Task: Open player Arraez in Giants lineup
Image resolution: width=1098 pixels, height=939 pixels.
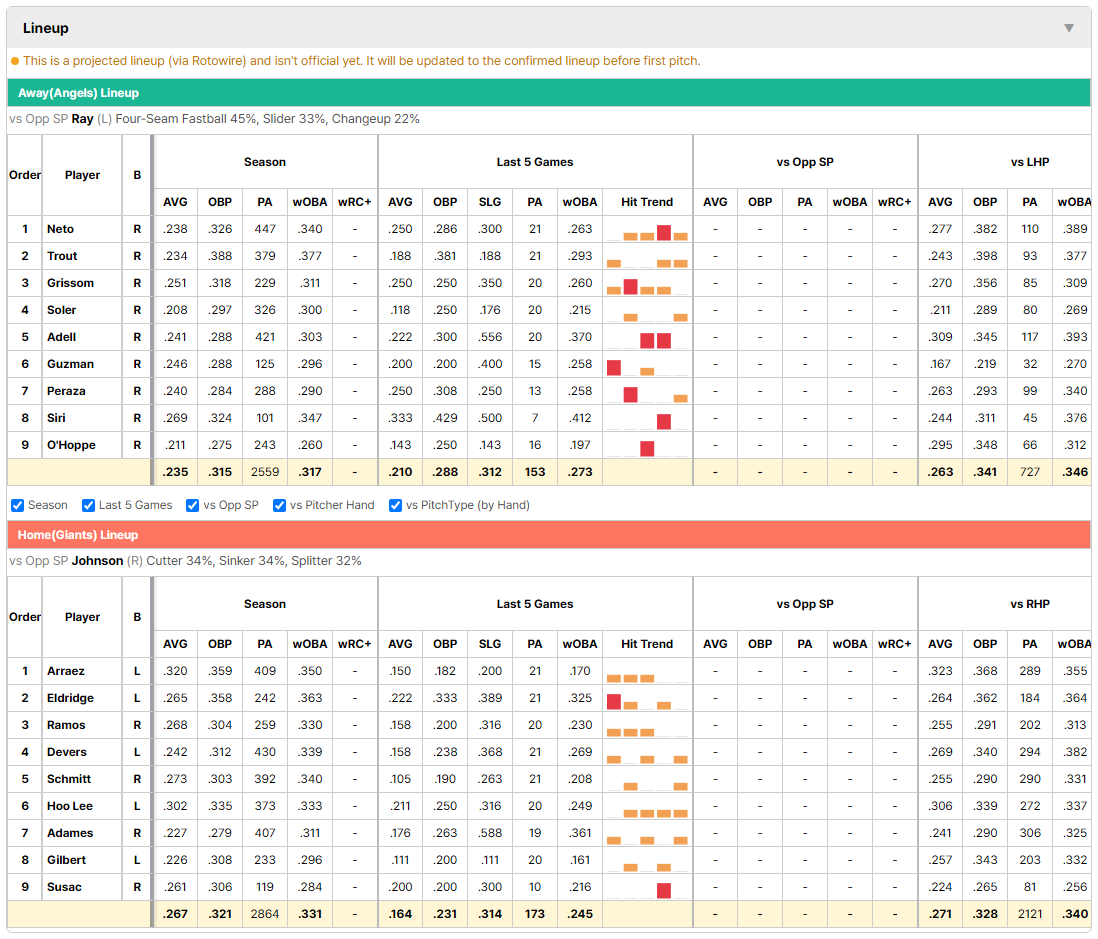Action: 66,672
